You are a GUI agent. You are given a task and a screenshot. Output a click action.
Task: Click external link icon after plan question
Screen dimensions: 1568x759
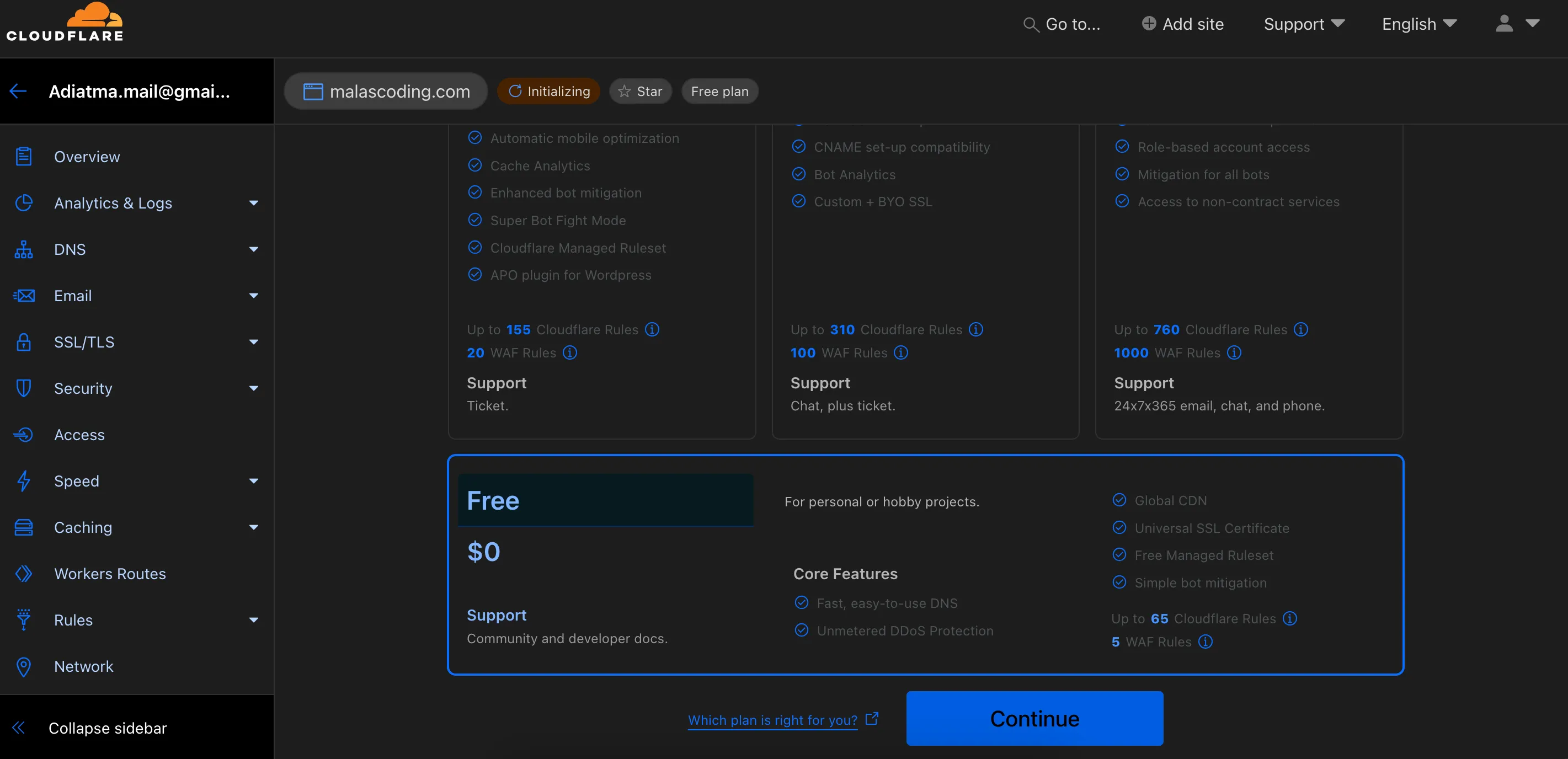(872, 719)
